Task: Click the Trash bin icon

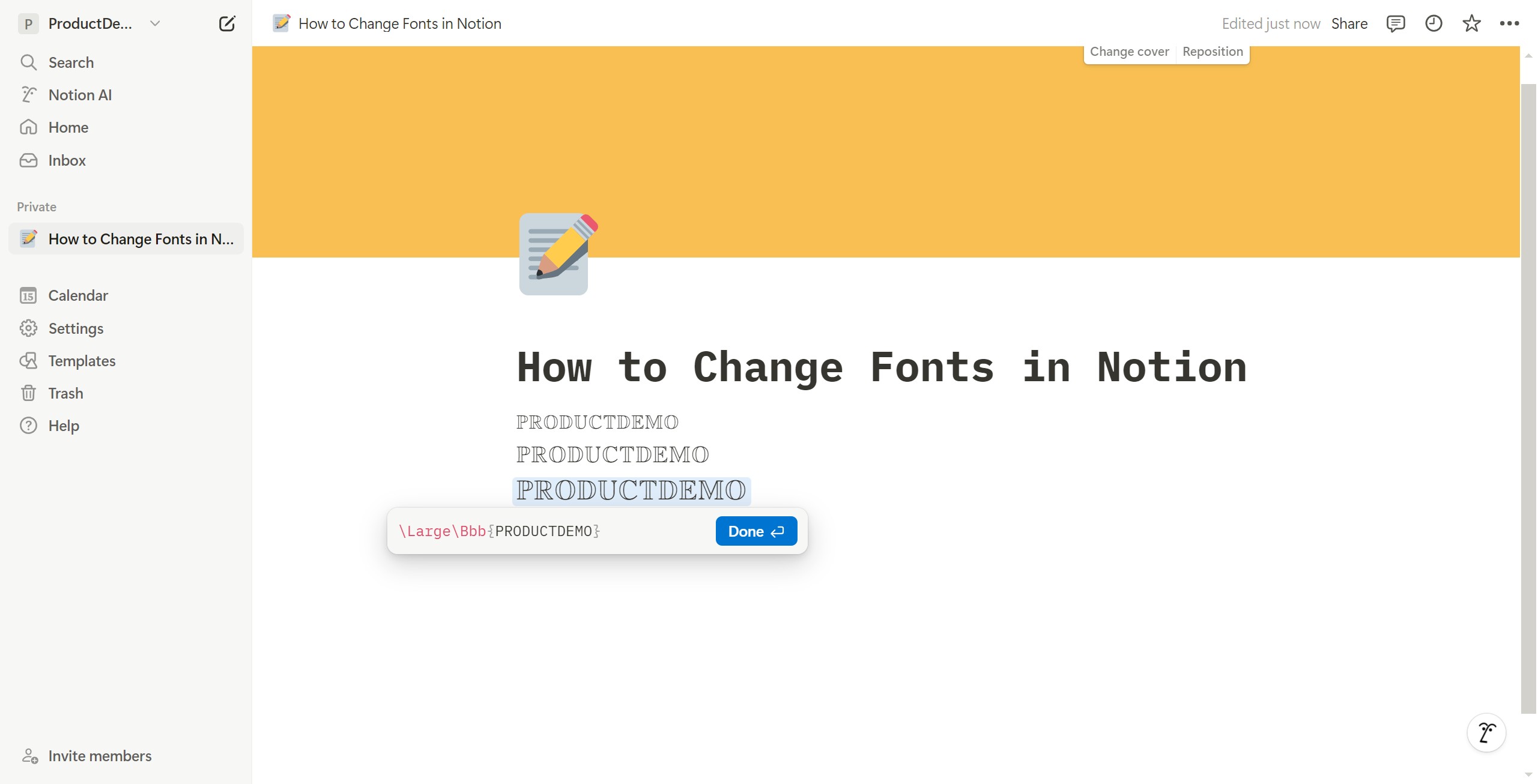Action: (28, 393)
